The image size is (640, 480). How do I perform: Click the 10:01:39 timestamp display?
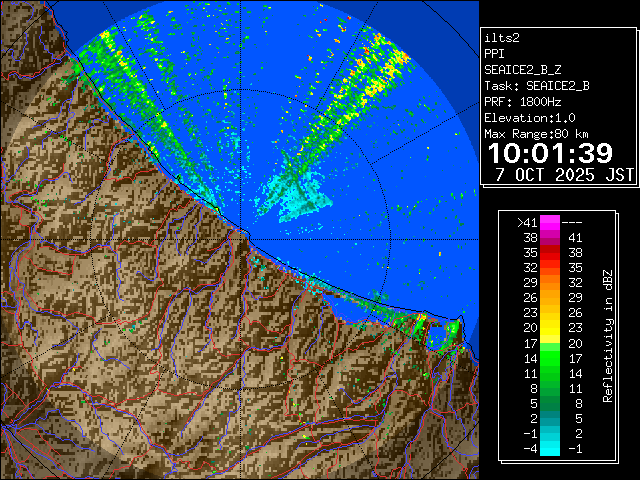[x=551, y=153]
